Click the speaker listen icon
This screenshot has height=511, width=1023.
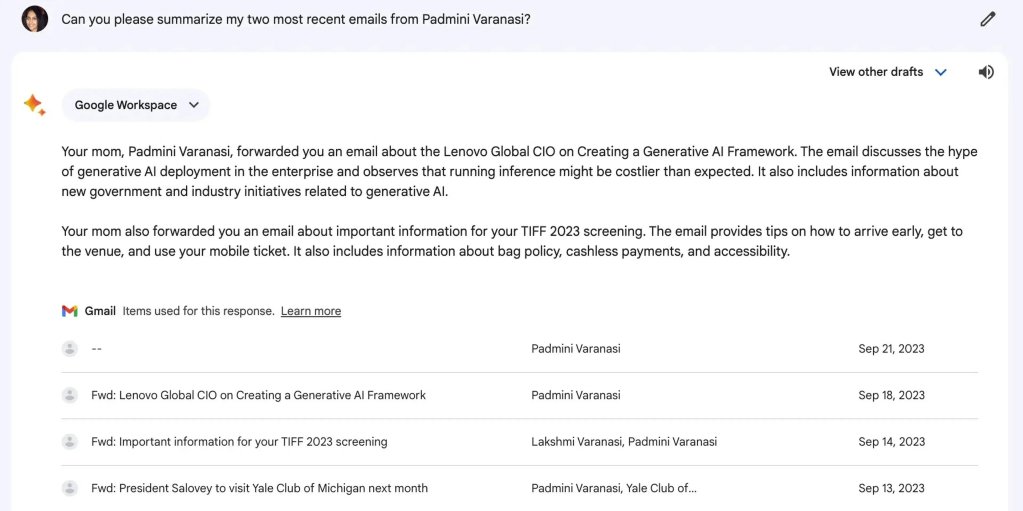click(x=986, y=72)
